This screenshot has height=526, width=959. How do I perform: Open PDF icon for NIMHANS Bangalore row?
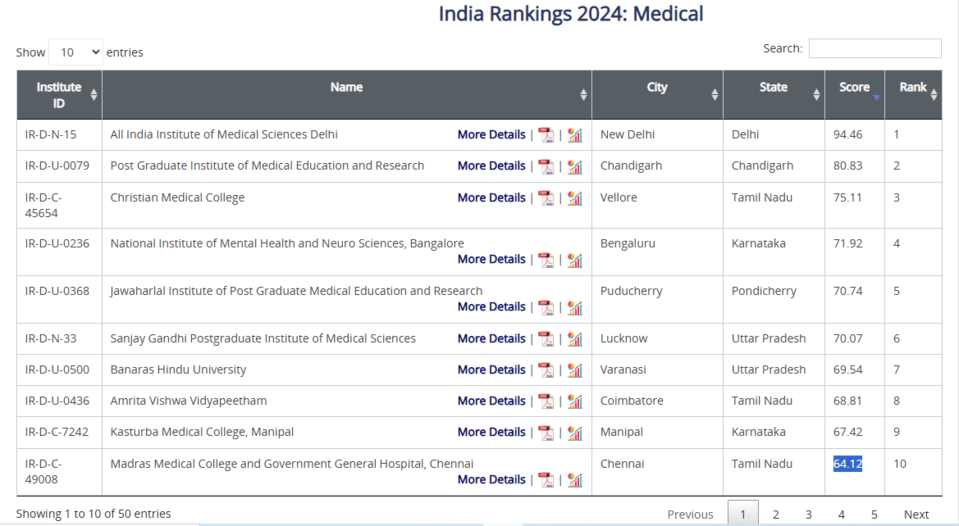(x=546, y=260)
